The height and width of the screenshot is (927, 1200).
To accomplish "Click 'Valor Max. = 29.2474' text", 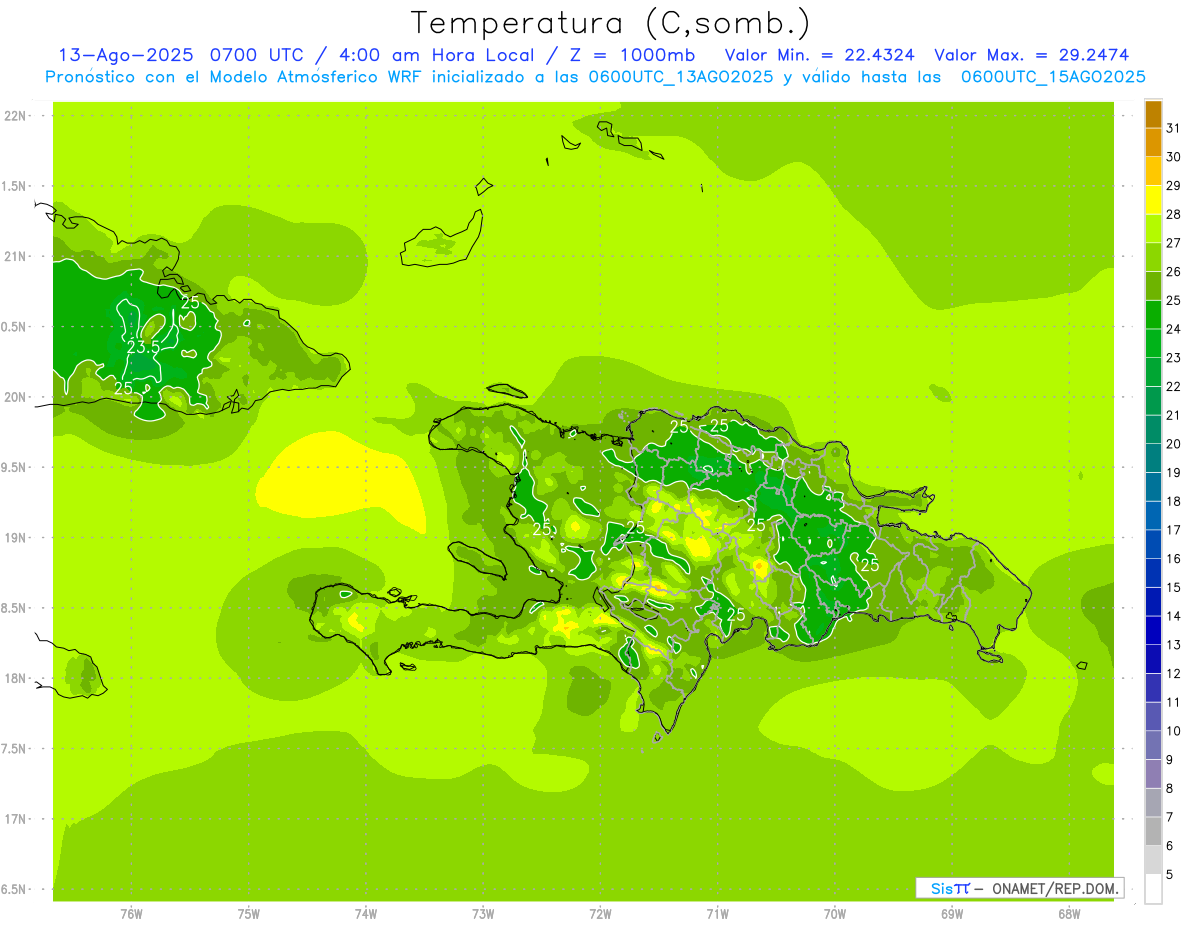I will point(1032,55).
